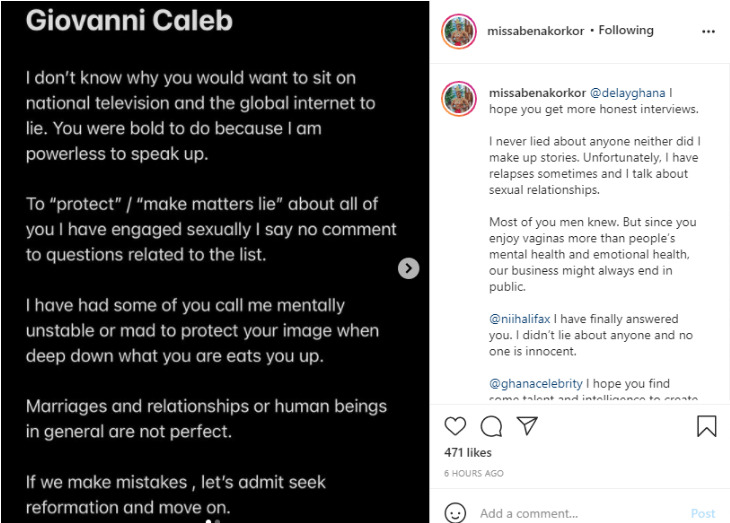Share the post via paper plane icon
The width and height of the screenshot is (730, 523).
click(x=527, y=426)
